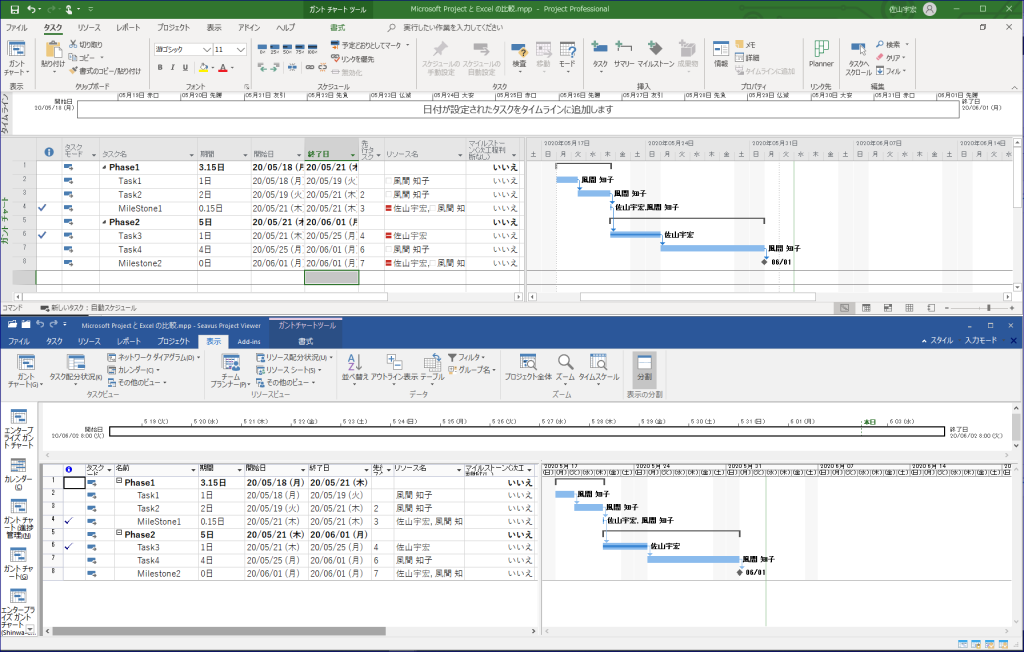Screen dimensions: 1024x652
Task: Click the Save icon in Project title bar
Action: [14, 9]
